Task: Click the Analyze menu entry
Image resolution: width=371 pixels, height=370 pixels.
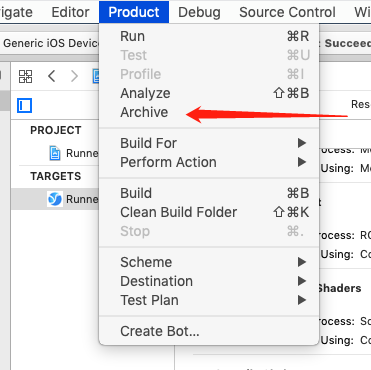Action: [x=209, y=93]
